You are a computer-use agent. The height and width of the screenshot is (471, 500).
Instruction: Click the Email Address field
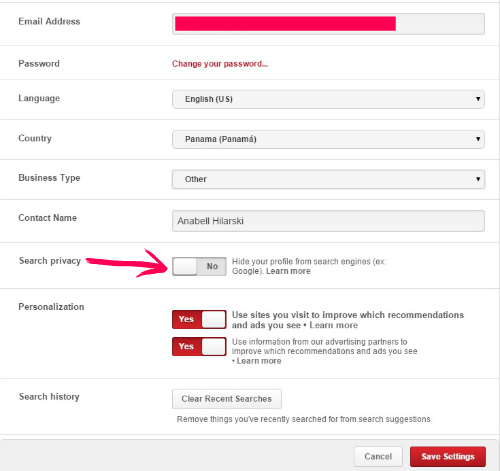pos(328,24)
